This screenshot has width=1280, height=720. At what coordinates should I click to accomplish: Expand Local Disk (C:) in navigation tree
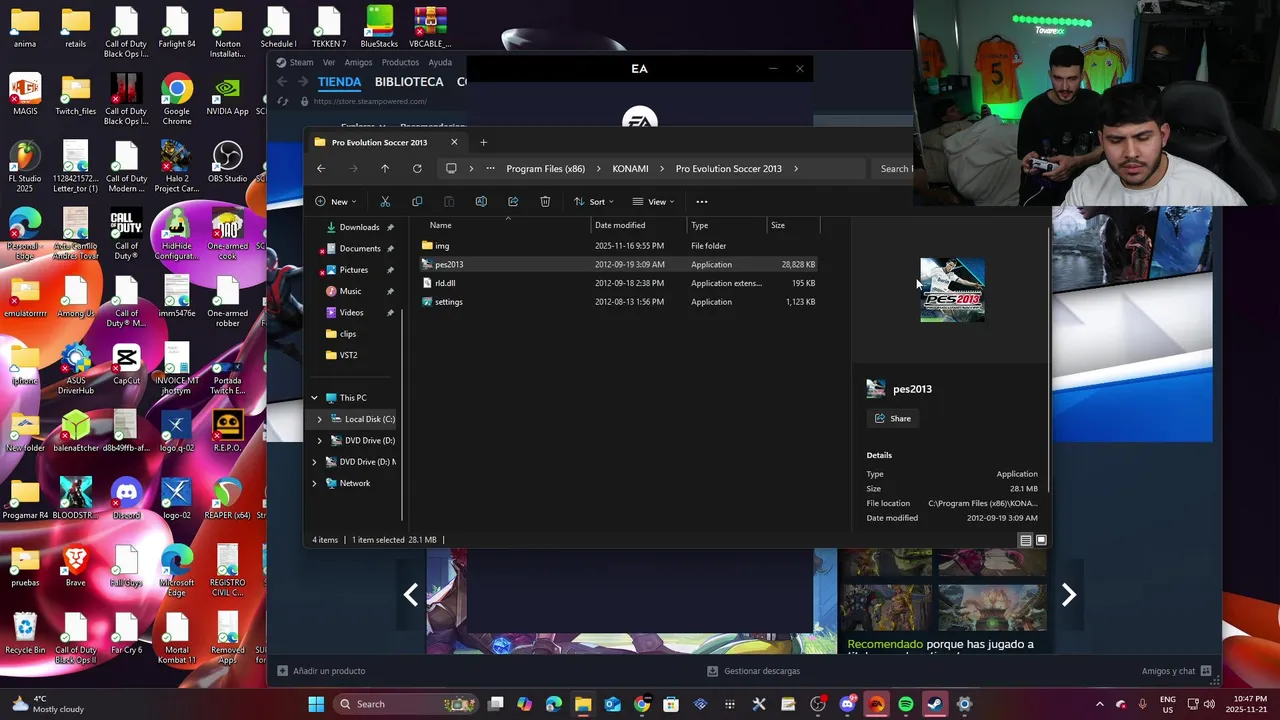tap(320, 419)
